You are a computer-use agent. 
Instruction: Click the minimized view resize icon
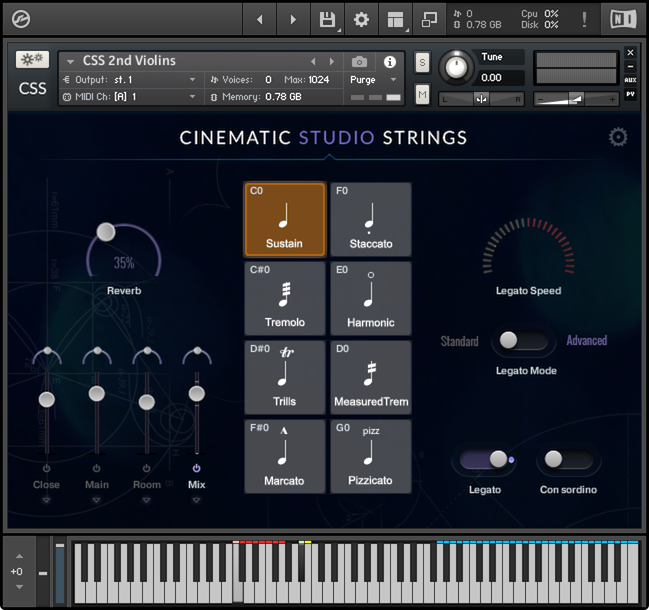pyautogui.click(x=429, y=19)
